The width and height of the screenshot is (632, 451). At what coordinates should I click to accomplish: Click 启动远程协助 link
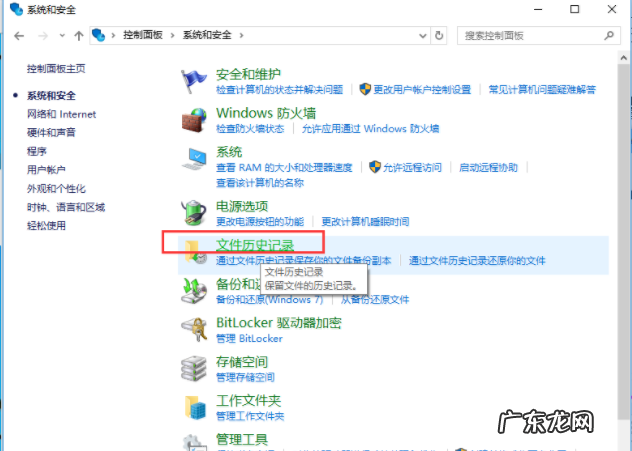pos(488,167)
